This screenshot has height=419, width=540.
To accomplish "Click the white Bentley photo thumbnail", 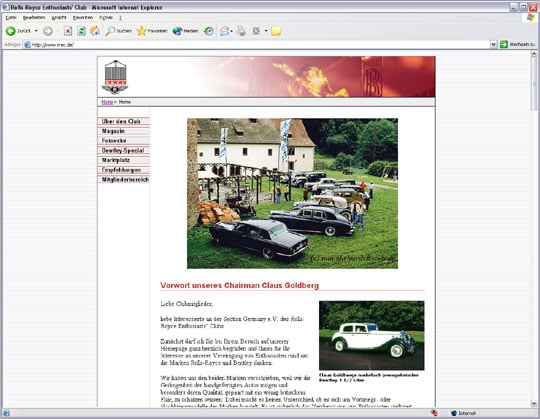I will [372, 335].
